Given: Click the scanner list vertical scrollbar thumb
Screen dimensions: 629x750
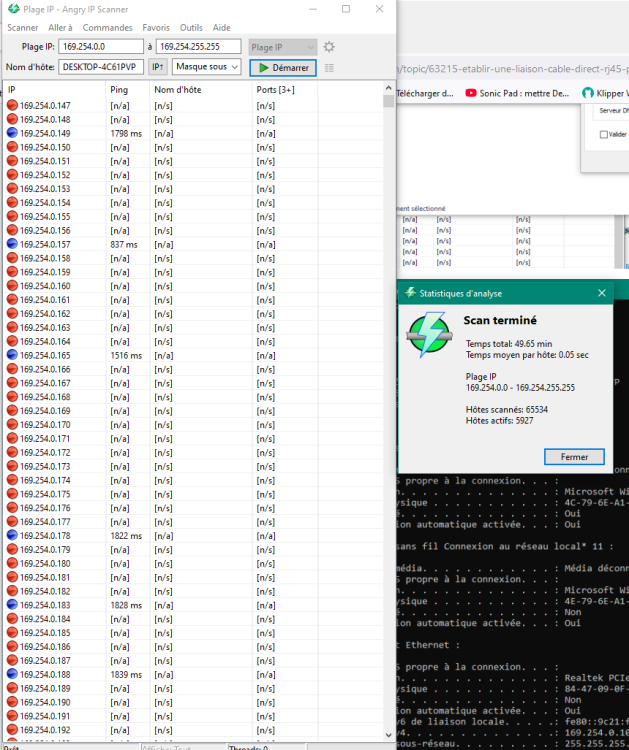Looking at the screenshot, I should click(x=388, y=101).
